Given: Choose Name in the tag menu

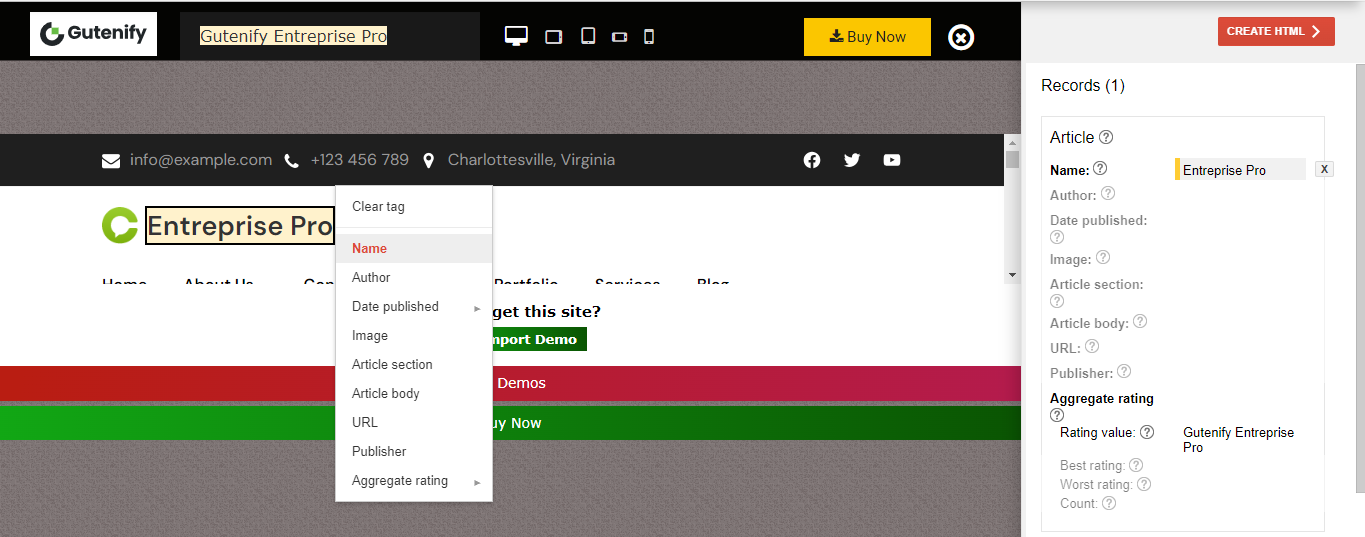Looking at the screenshot, I should (414, 248).
